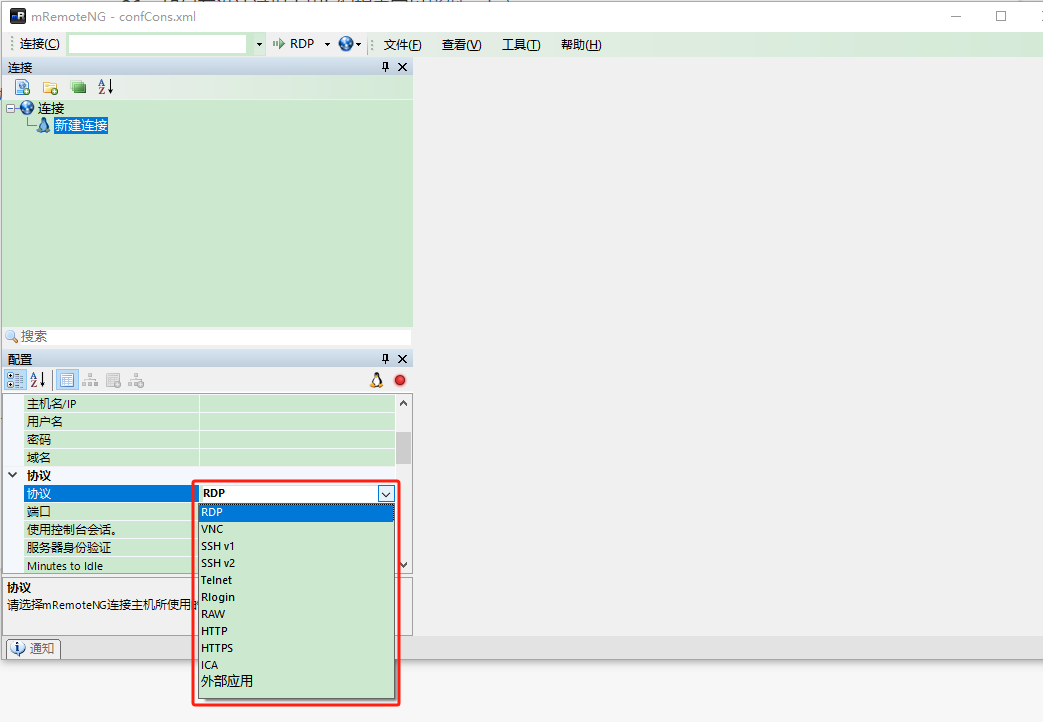Pin the 配置 panel
The height and width of the screenshot is (722, 1043).
385,359
